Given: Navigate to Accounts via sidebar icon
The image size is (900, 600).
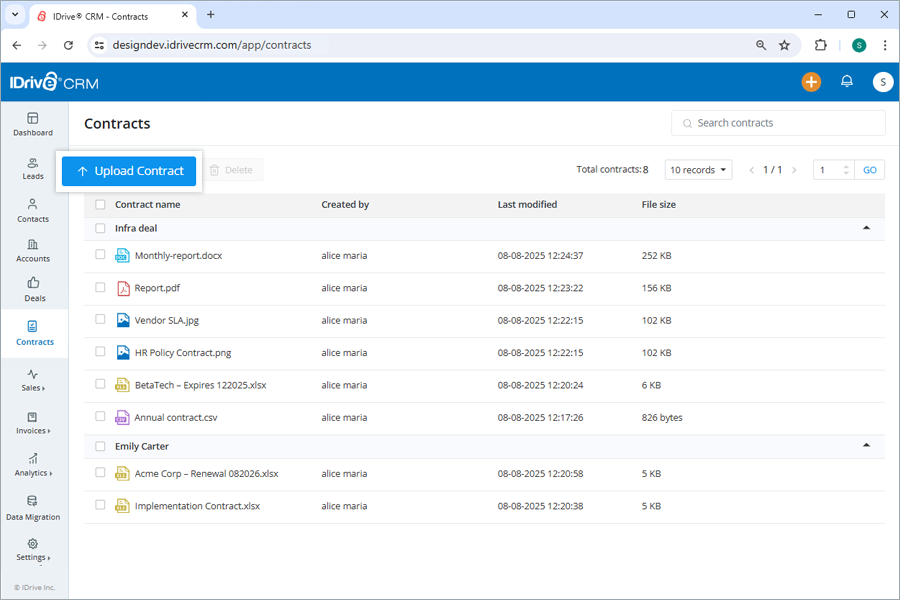Looking at the screenshot, I should (x=33, y=249).
